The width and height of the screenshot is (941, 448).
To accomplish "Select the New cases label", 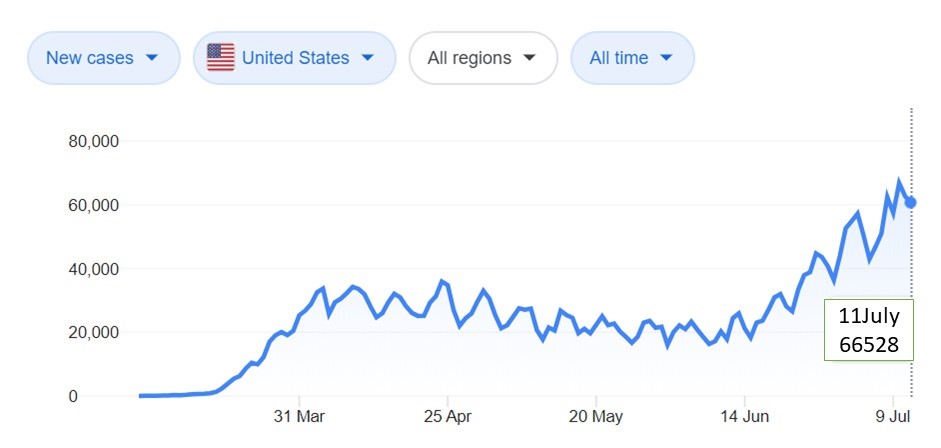I will pyautogui.click(x=91, y=58).
